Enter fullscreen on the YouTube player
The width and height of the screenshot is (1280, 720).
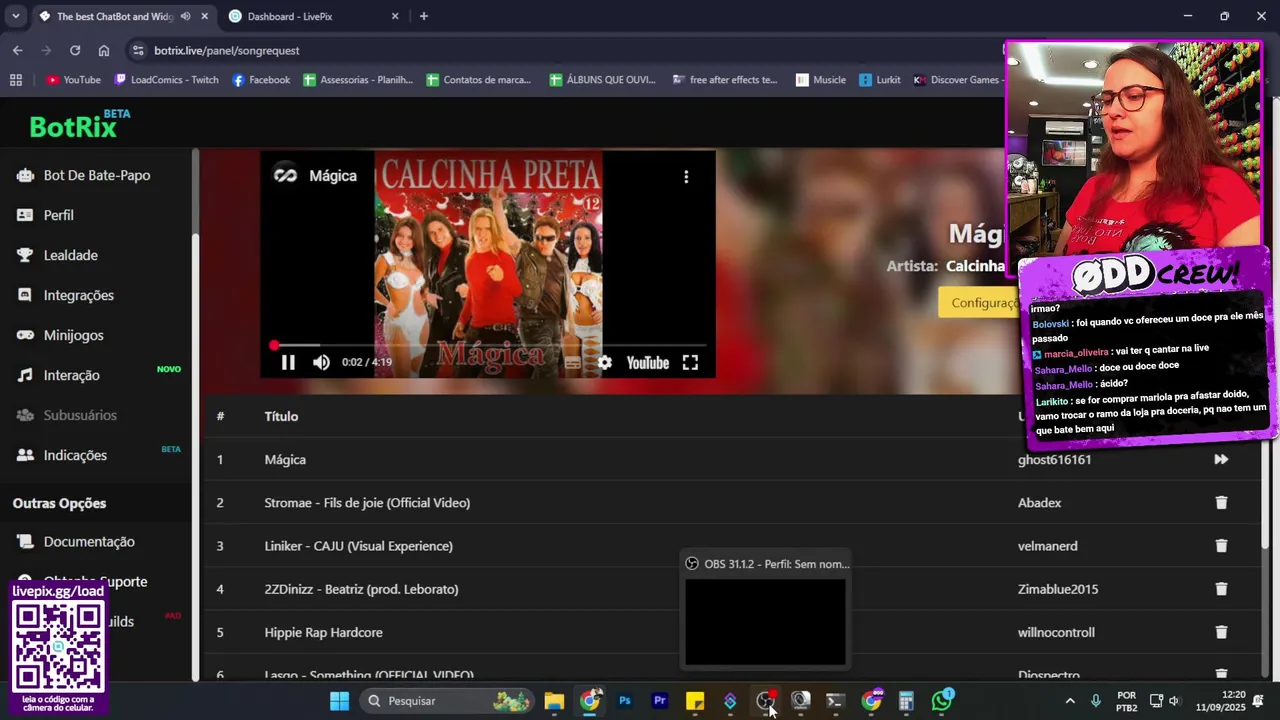point(690,363)
